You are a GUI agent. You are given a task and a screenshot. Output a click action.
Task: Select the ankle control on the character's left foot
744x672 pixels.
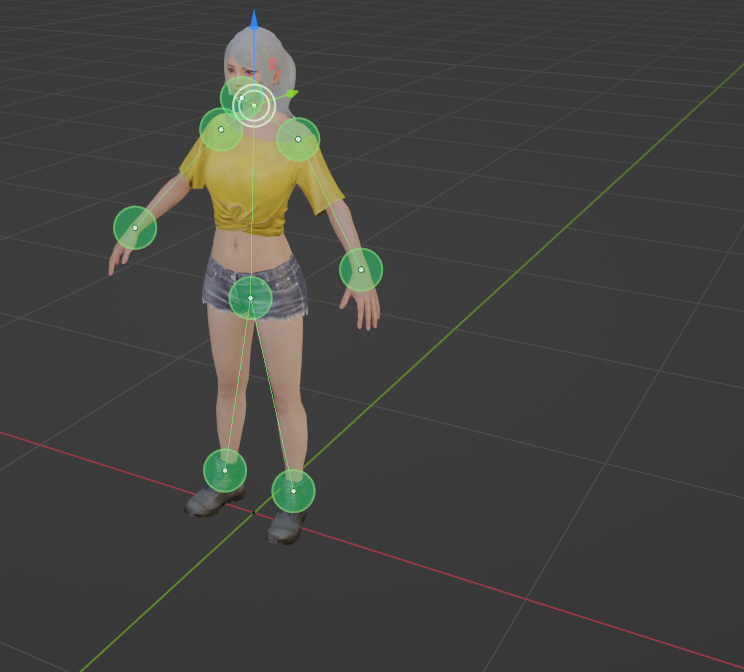[293, 491]
